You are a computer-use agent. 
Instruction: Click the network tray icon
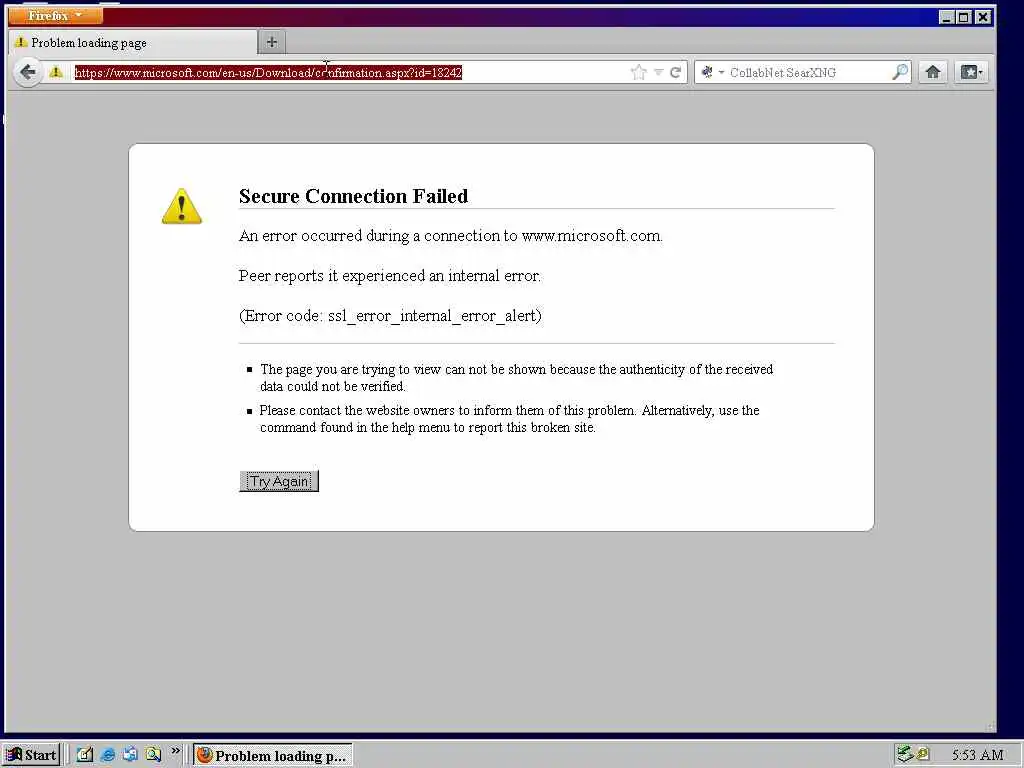coord(904,754)
